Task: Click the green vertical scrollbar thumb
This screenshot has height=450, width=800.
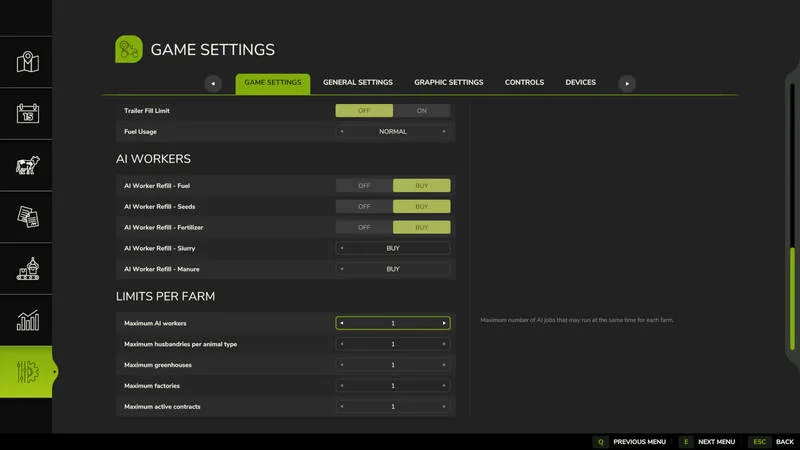Action: click(792, 298)
